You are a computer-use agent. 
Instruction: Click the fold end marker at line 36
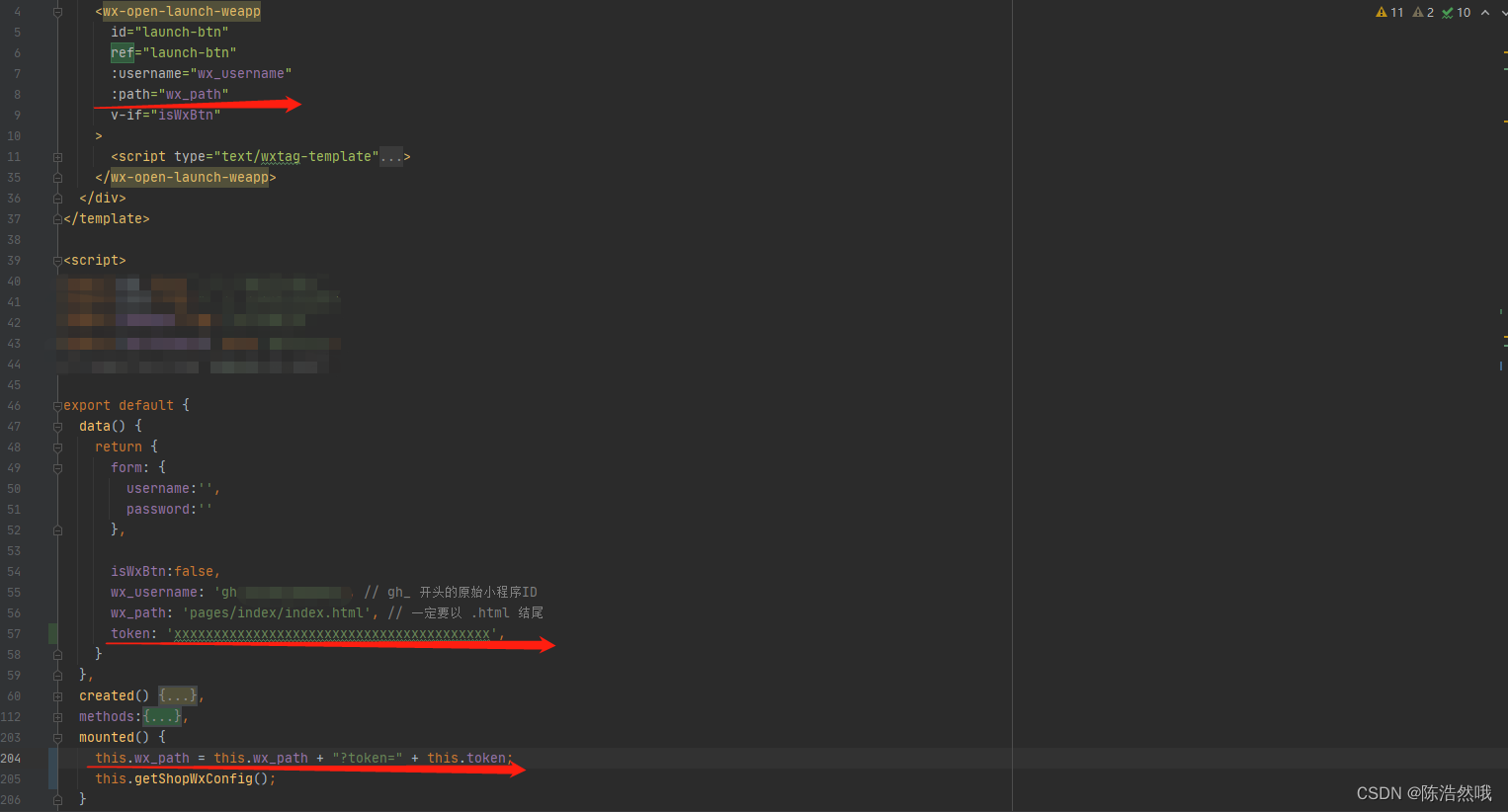point(57,199)
